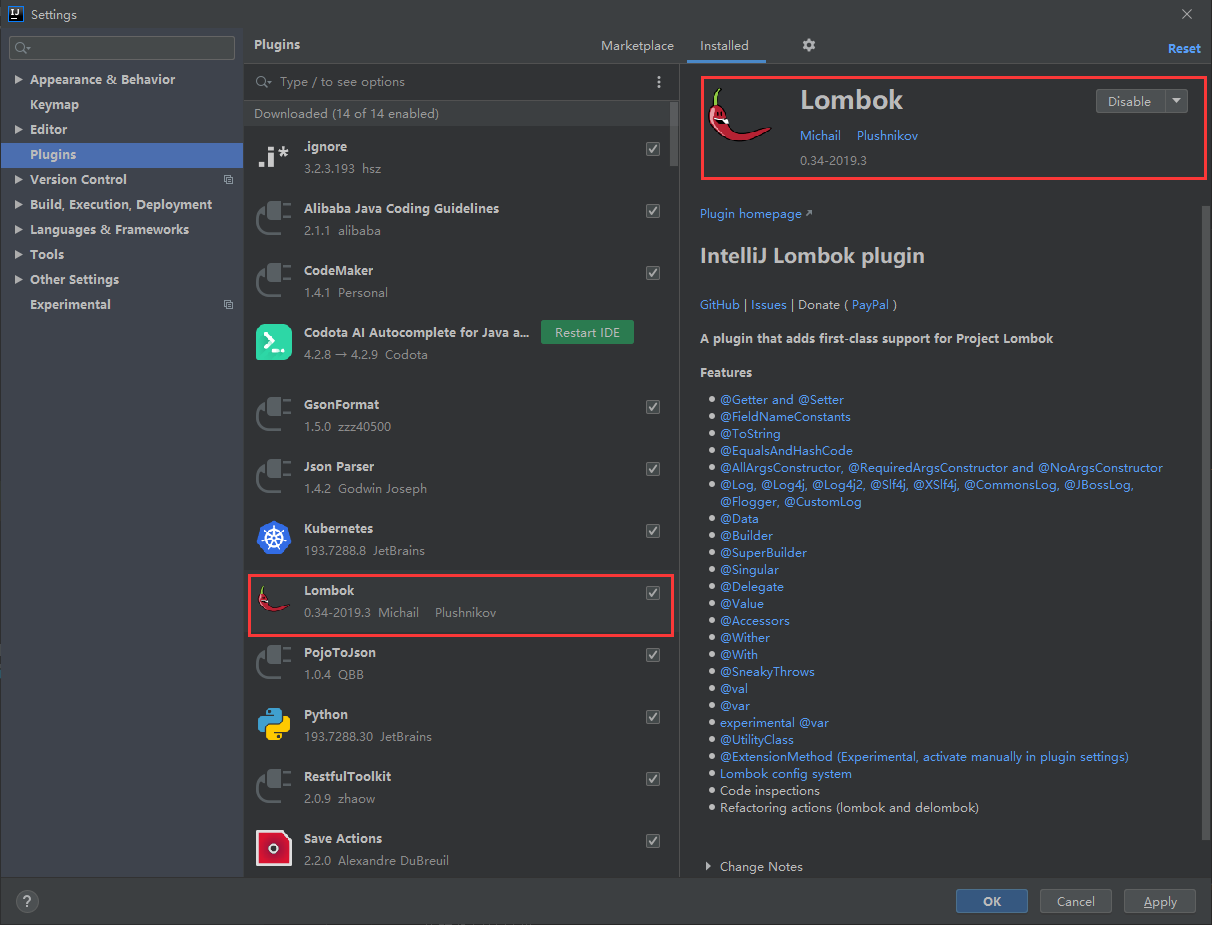Click the Apply button
1212x925 pixels.
[1160, 901]
